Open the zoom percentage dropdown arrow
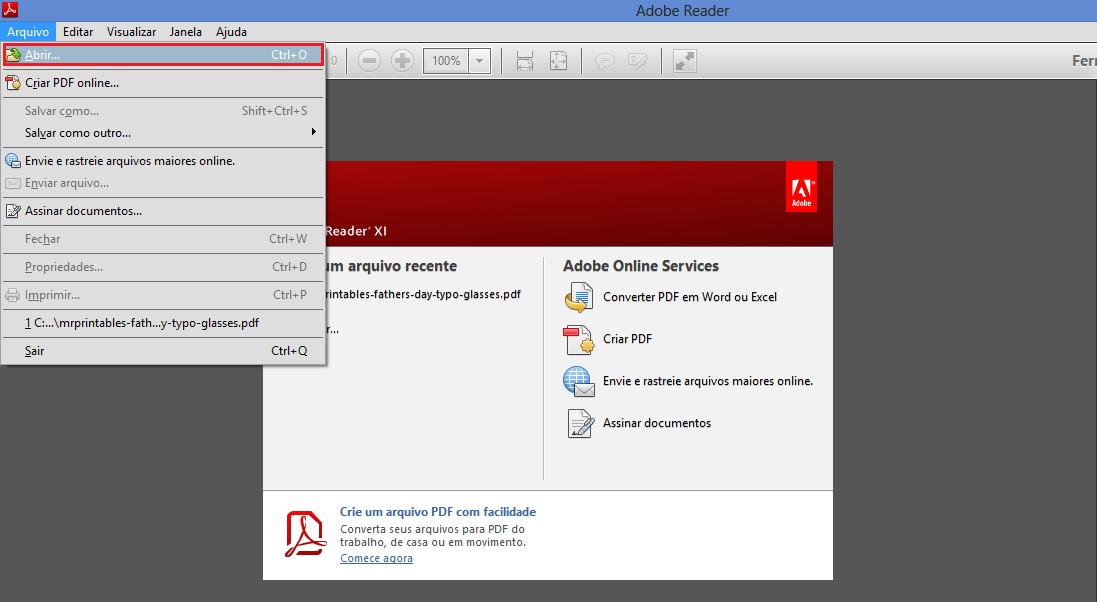 (480, 61)
